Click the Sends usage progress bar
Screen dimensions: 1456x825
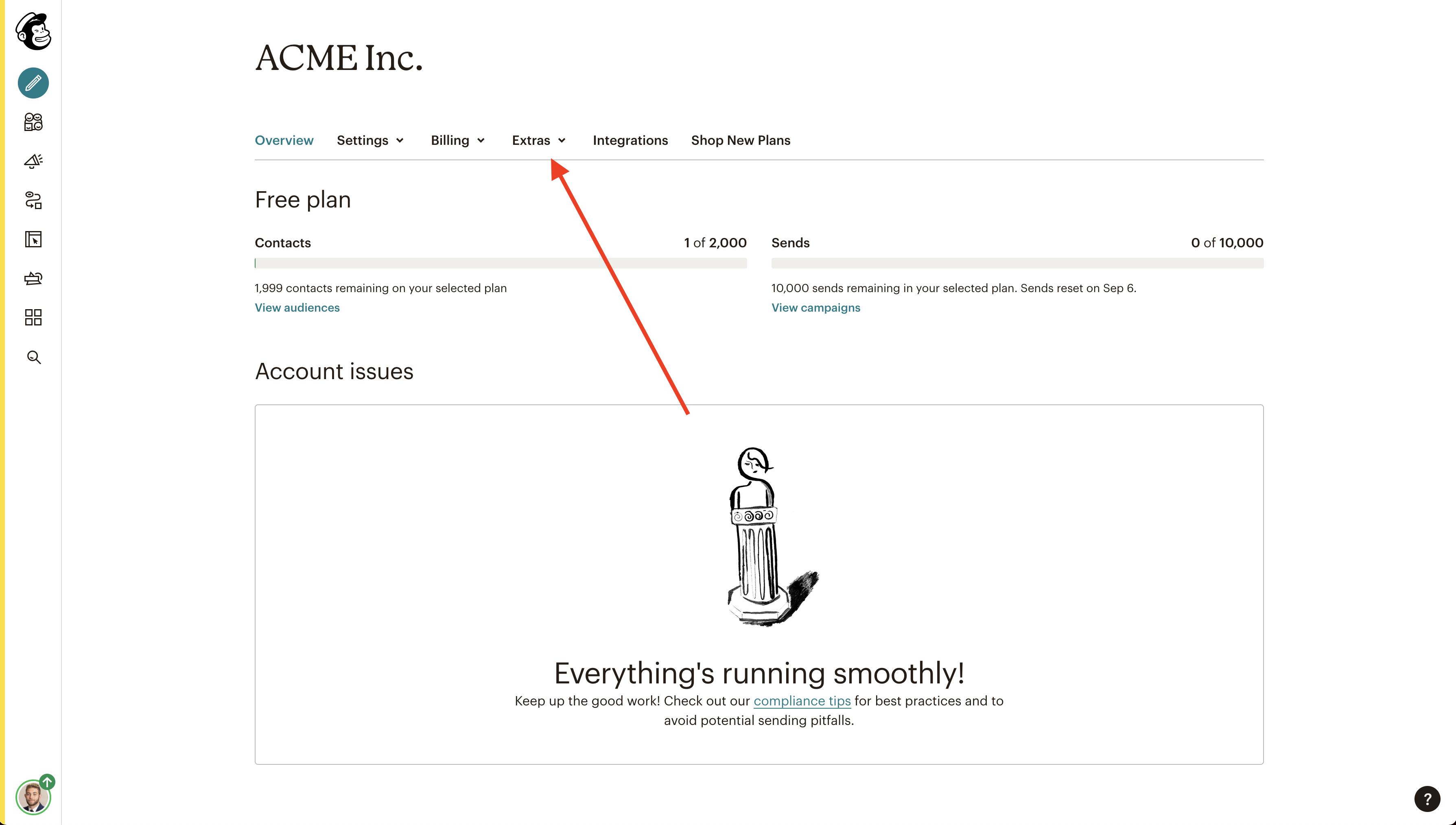point(1017,263)
